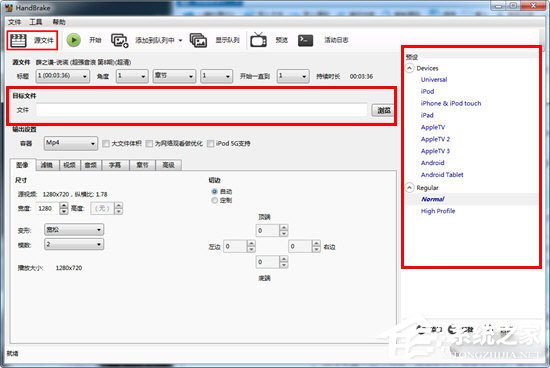Switch to the Subtitles tab
This screenshot has height=368, width=550.
point(115,165)
